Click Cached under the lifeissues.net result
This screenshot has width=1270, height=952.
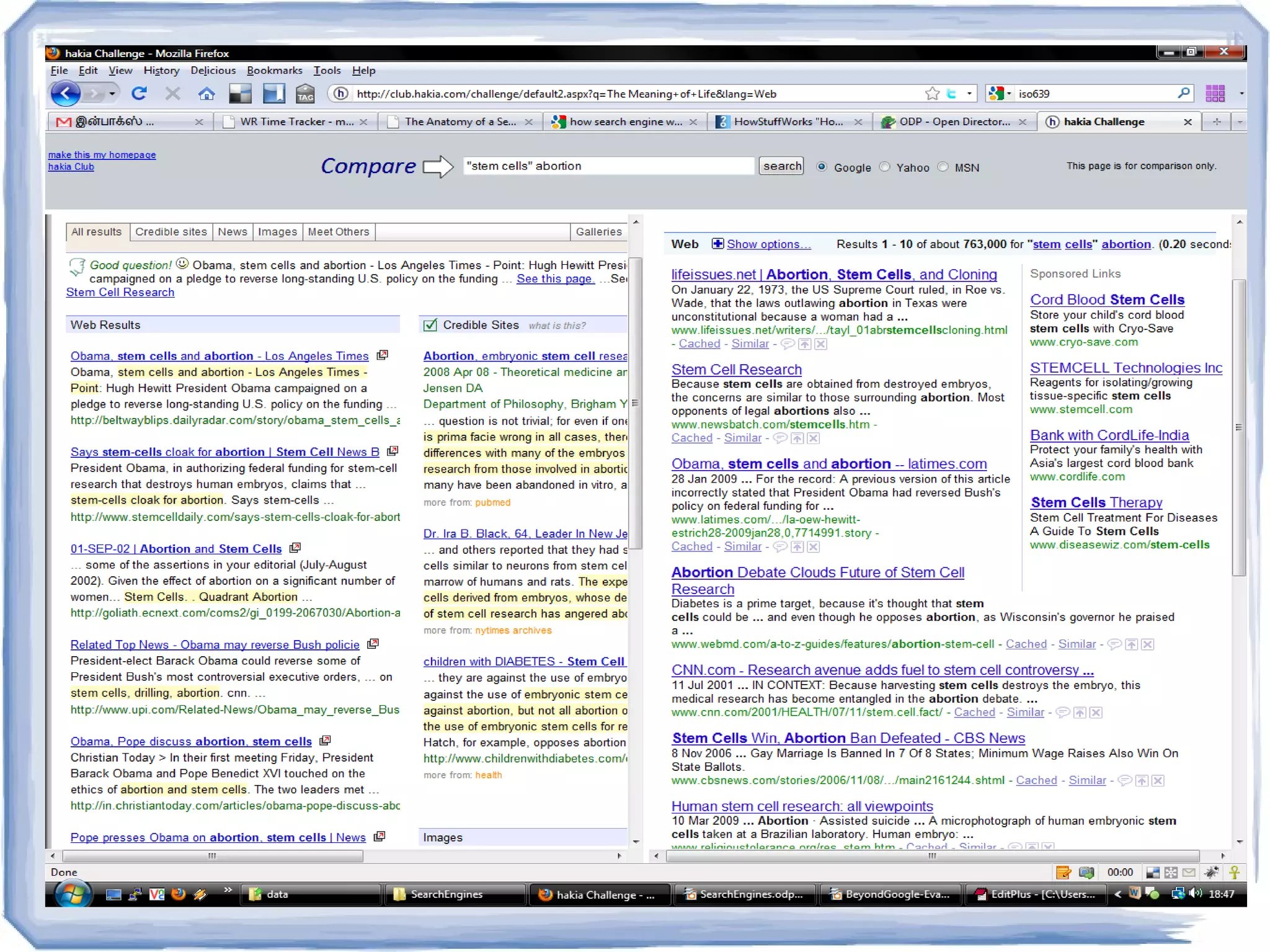click(699, 344)
